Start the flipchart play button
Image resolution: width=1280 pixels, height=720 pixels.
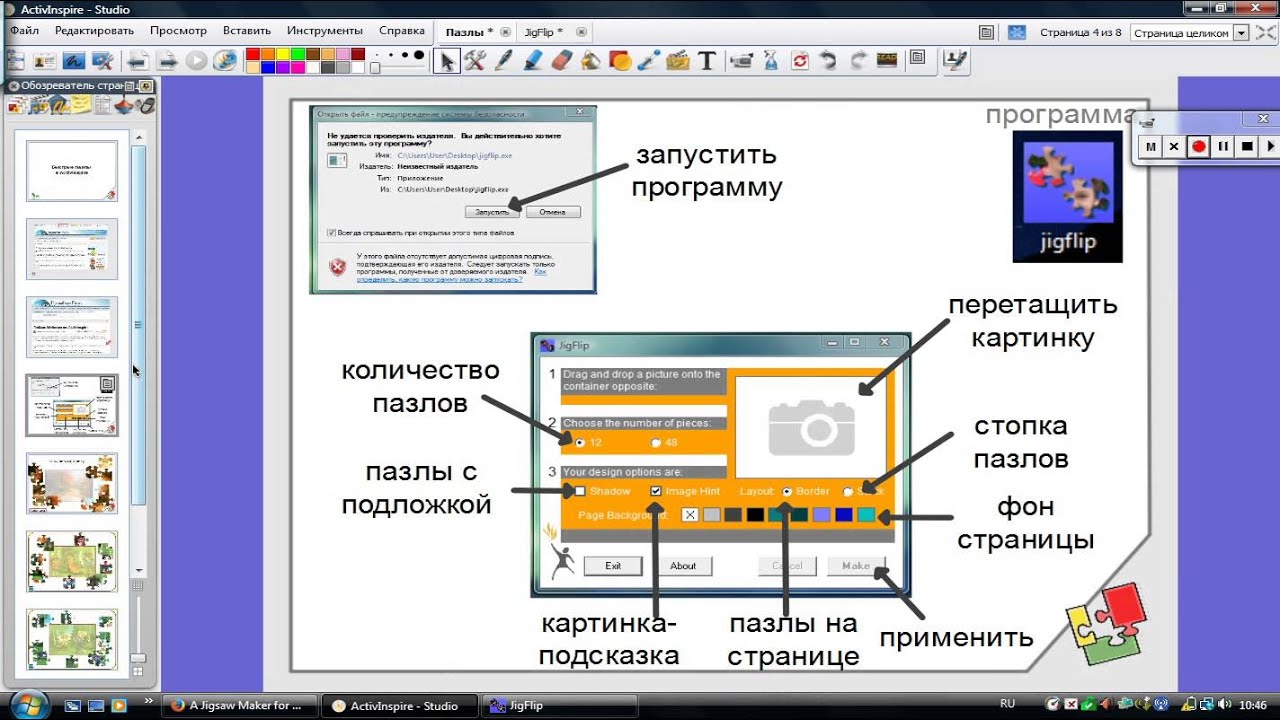196,61
